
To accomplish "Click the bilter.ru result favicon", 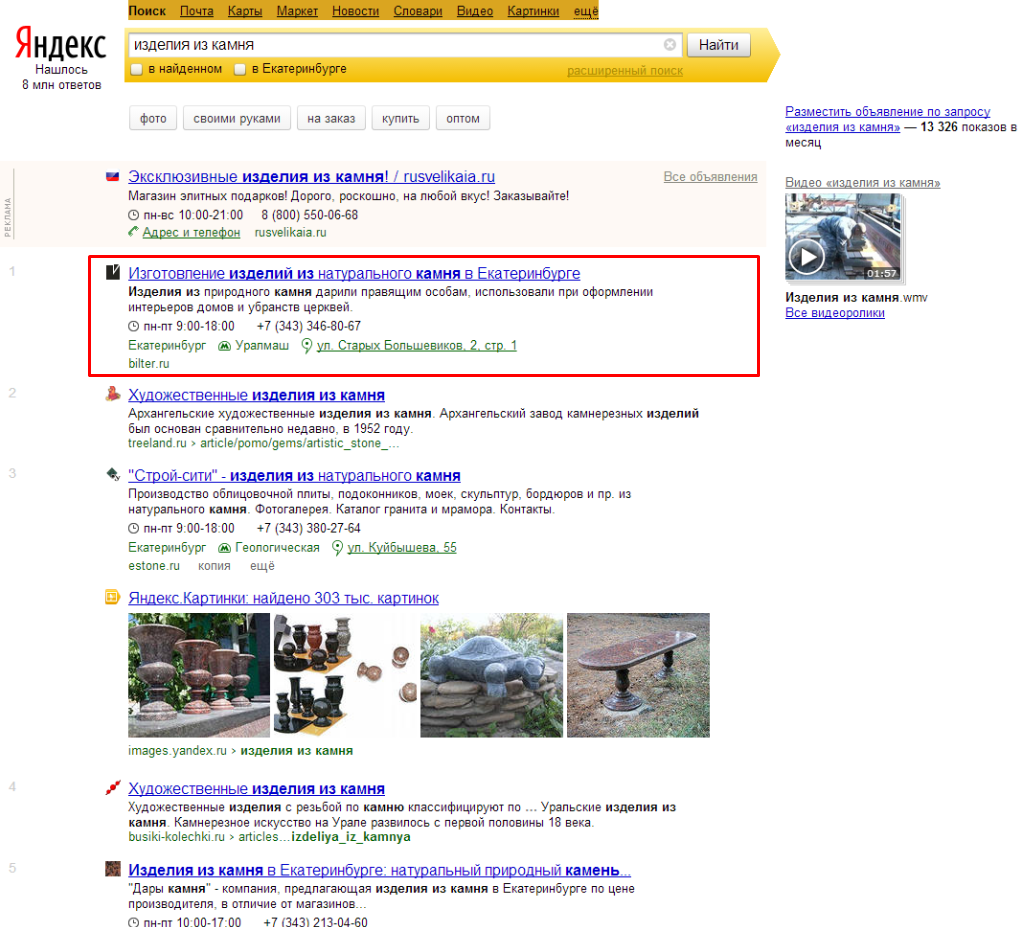I will click(113, 271).
